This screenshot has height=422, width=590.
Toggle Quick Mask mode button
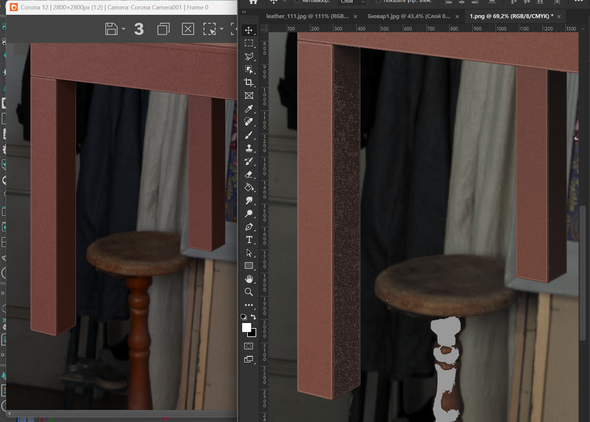coord(249,346)
